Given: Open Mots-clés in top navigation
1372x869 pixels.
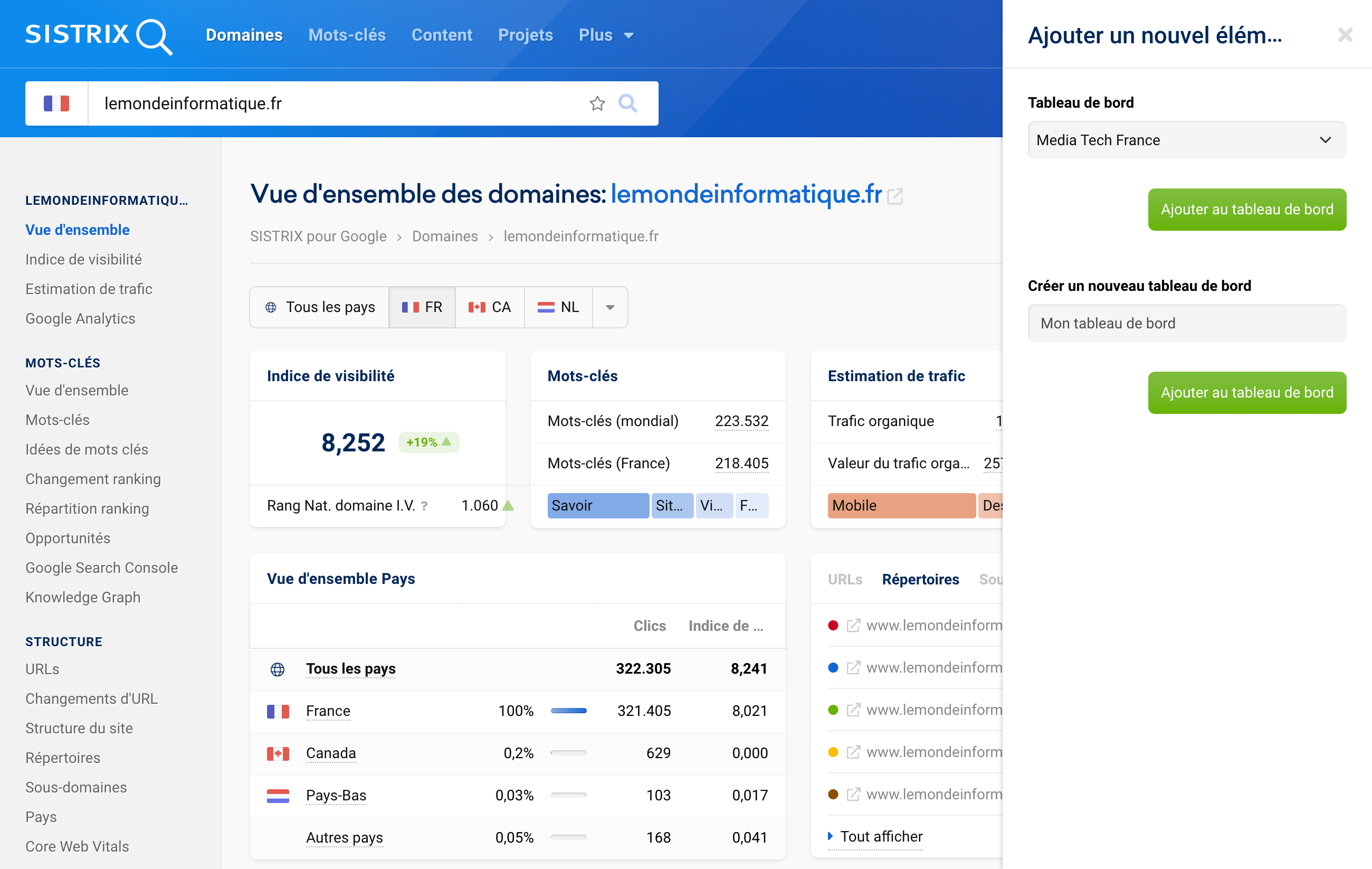Looking at the screenshot, I should coord(347,35).
